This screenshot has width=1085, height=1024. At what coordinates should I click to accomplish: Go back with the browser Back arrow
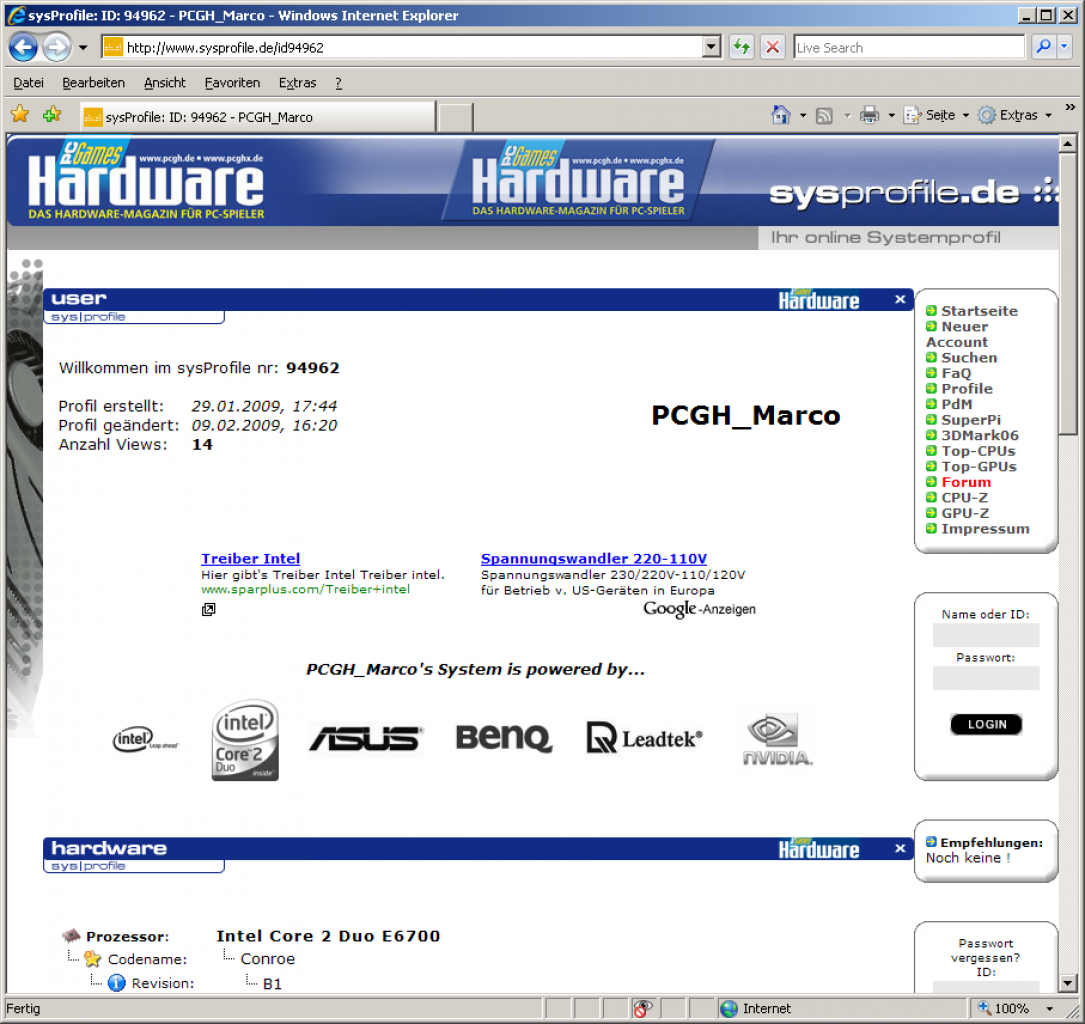coord(24,47)
